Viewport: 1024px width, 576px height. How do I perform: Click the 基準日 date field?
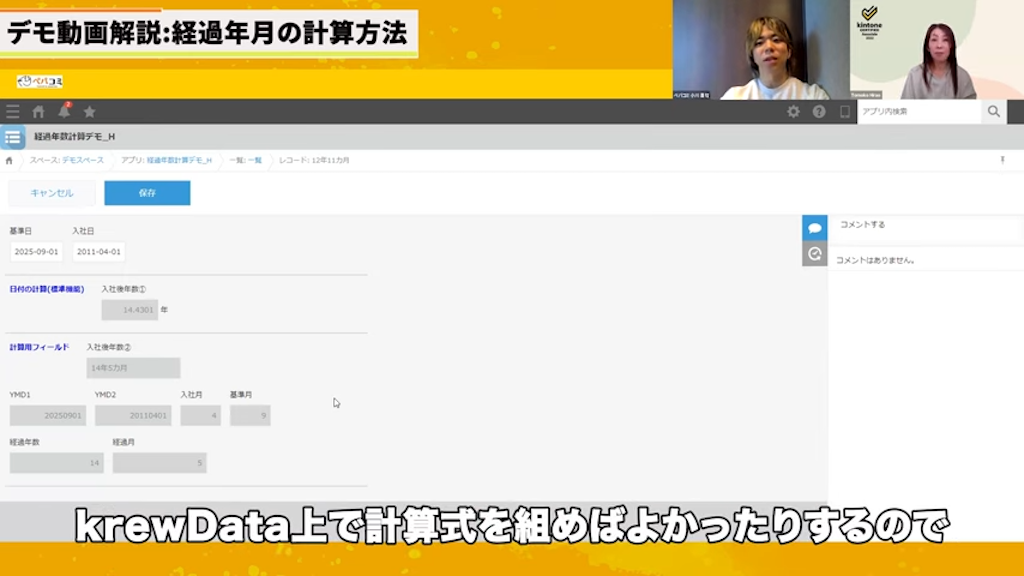[36, 252]
